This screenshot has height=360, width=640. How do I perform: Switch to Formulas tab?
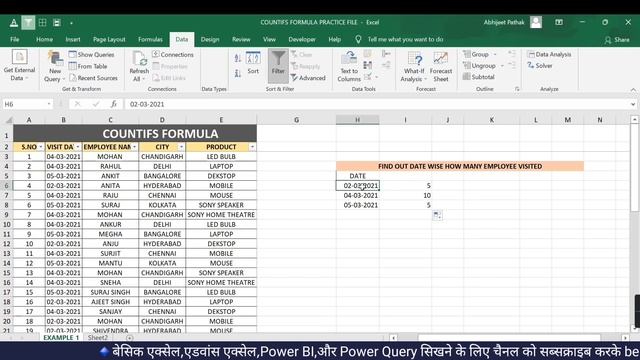click(150, 39)
